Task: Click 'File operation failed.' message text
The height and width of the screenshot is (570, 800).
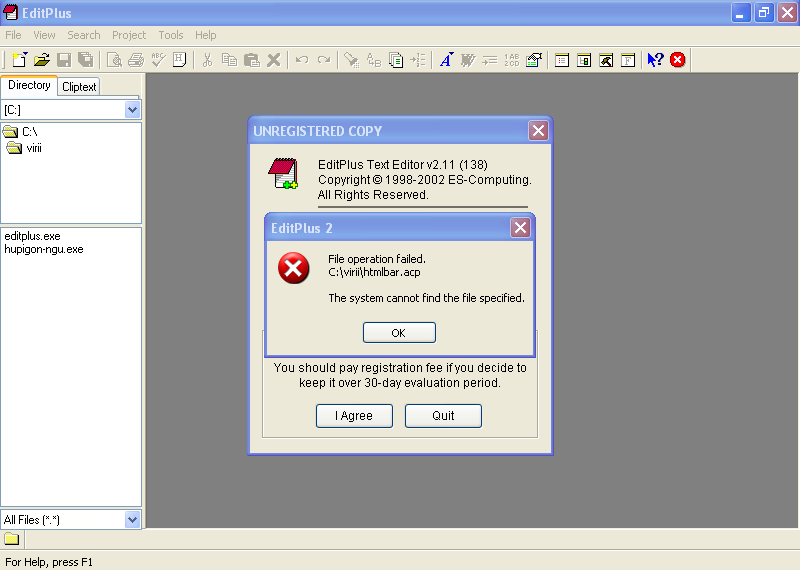Action: tap(377, 259)
